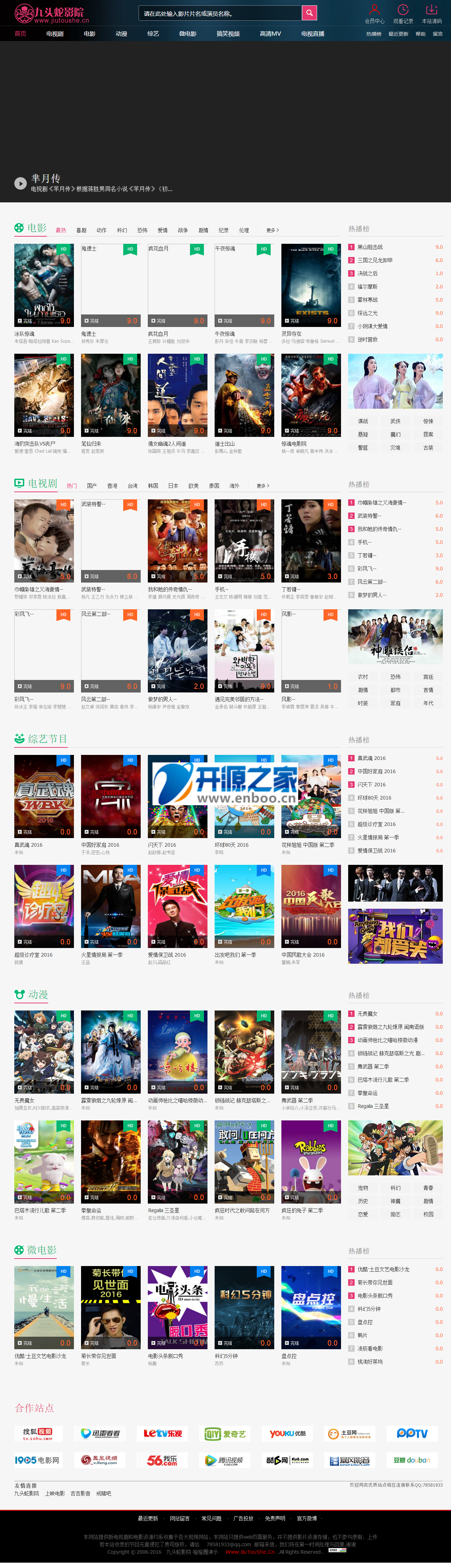The image size is (451, 1568).
Task: Open the LeTV 乐视 partner logo
Action: coord(162,1433)
